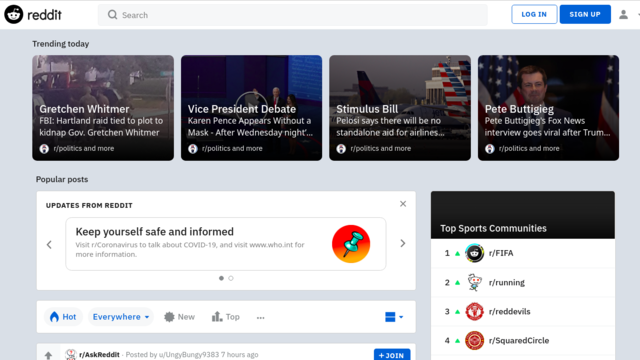Open r/running community
This screenshot has width=640, height=360.
[507, 282]
